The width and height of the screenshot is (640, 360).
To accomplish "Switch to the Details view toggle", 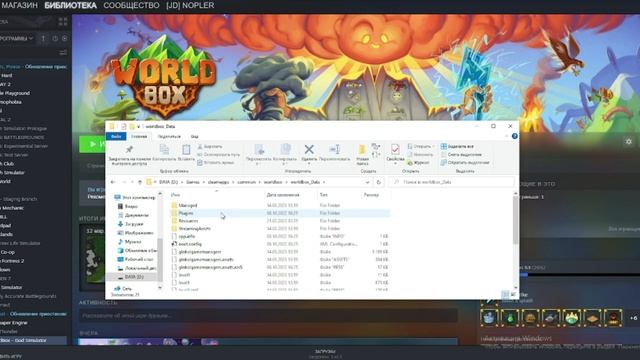I will coord(505,294).
